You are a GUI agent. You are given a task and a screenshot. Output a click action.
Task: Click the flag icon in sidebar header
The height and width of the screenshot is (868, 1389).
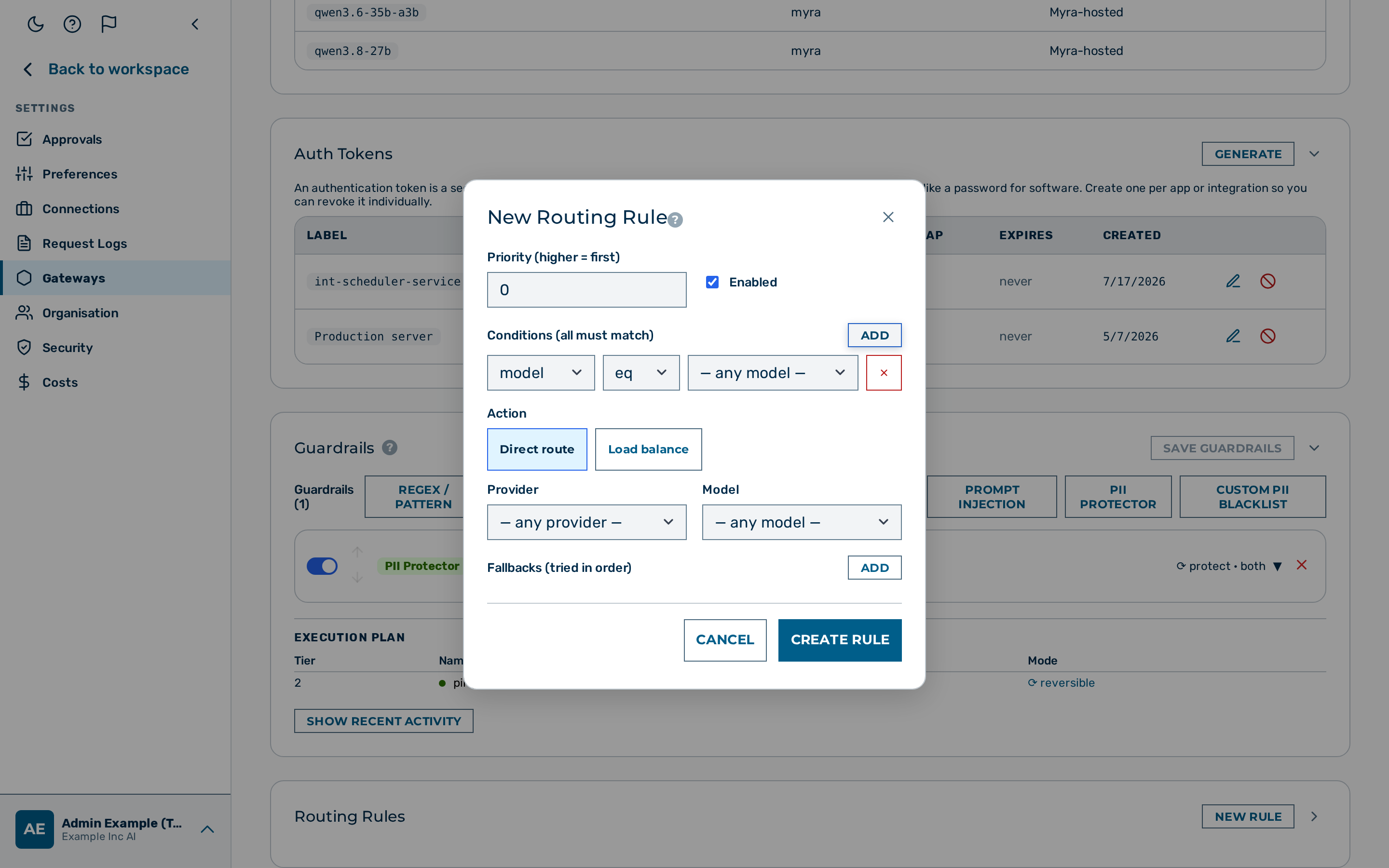point(109,24)
